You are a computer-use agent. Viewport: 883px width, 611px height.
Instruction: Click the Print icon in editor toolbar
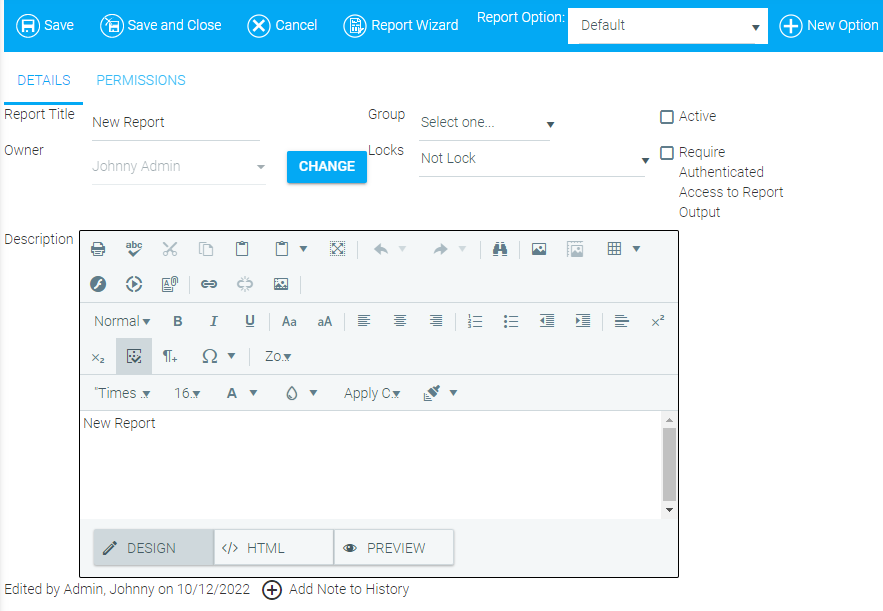point(98,249)
